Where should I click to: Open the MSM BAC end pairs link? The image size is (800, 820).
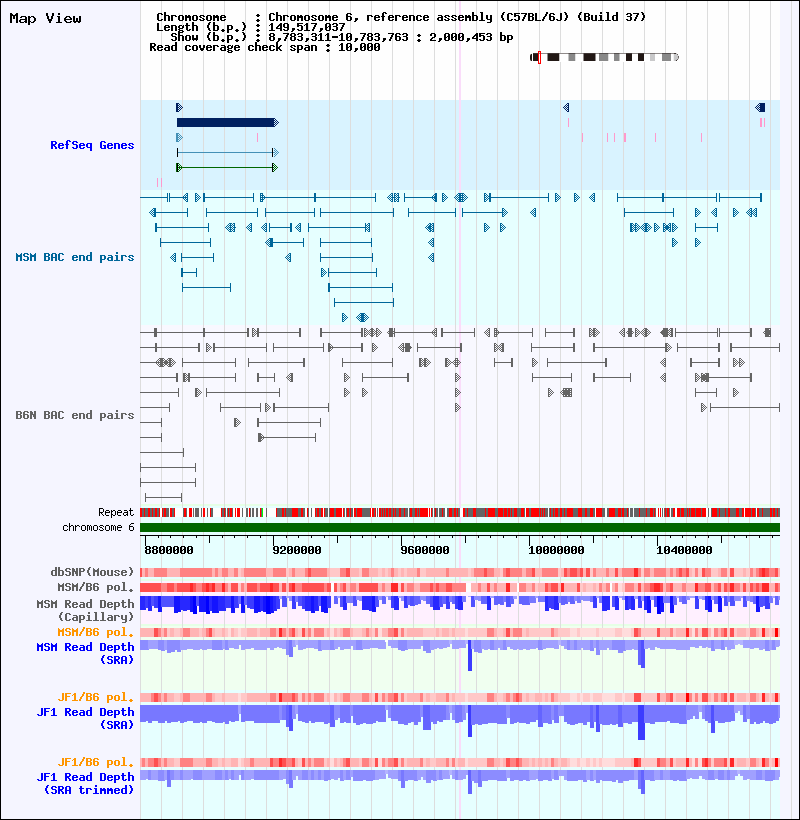tap(75, 257)
